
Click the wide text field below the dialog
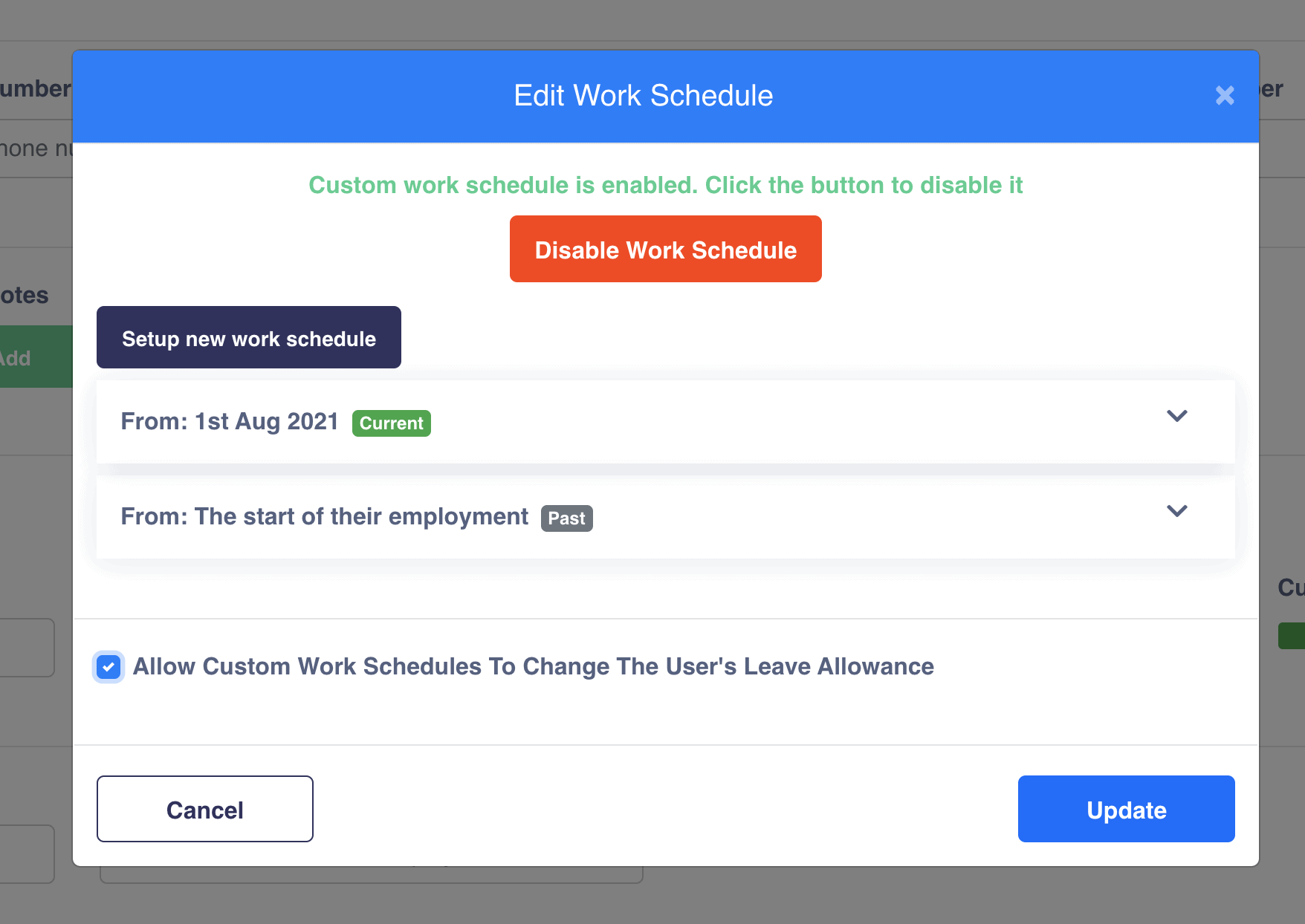(372, 875)
